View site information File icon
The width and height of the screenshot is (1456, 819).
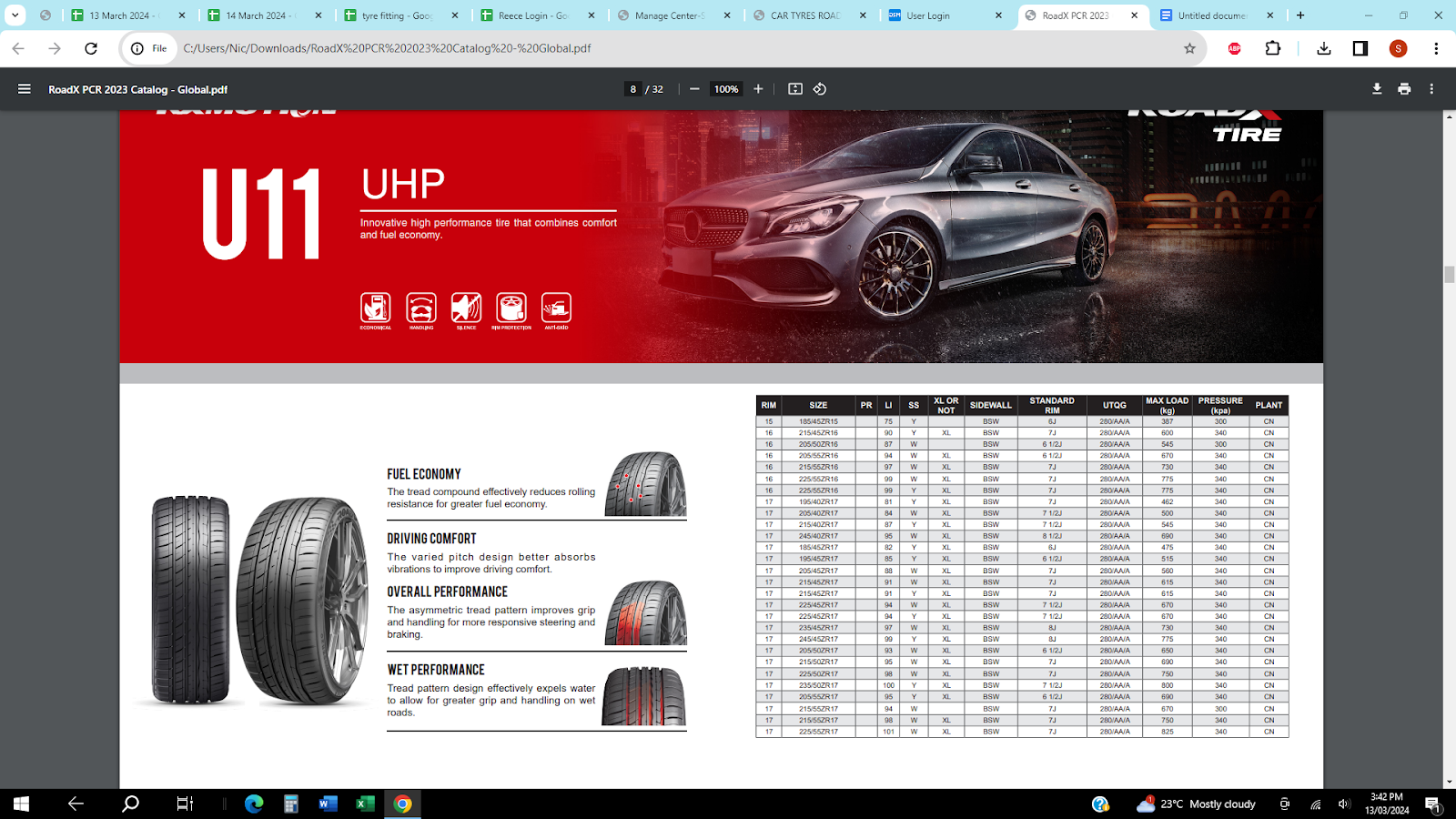[149, 48]
